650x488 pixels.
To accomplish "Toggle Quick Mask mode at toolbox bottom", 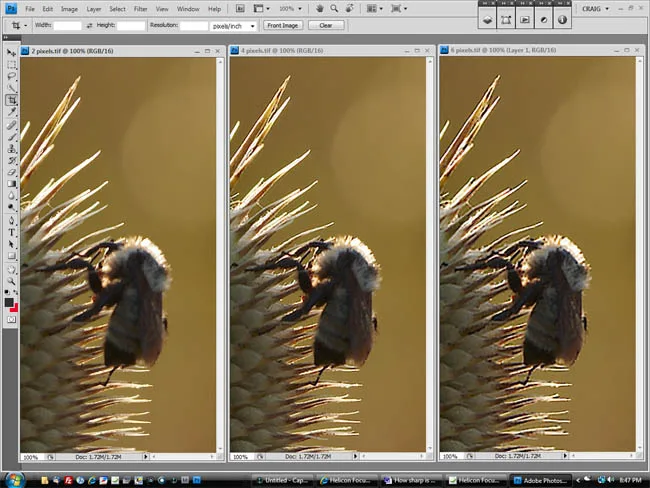I will [x=11, y=318].
